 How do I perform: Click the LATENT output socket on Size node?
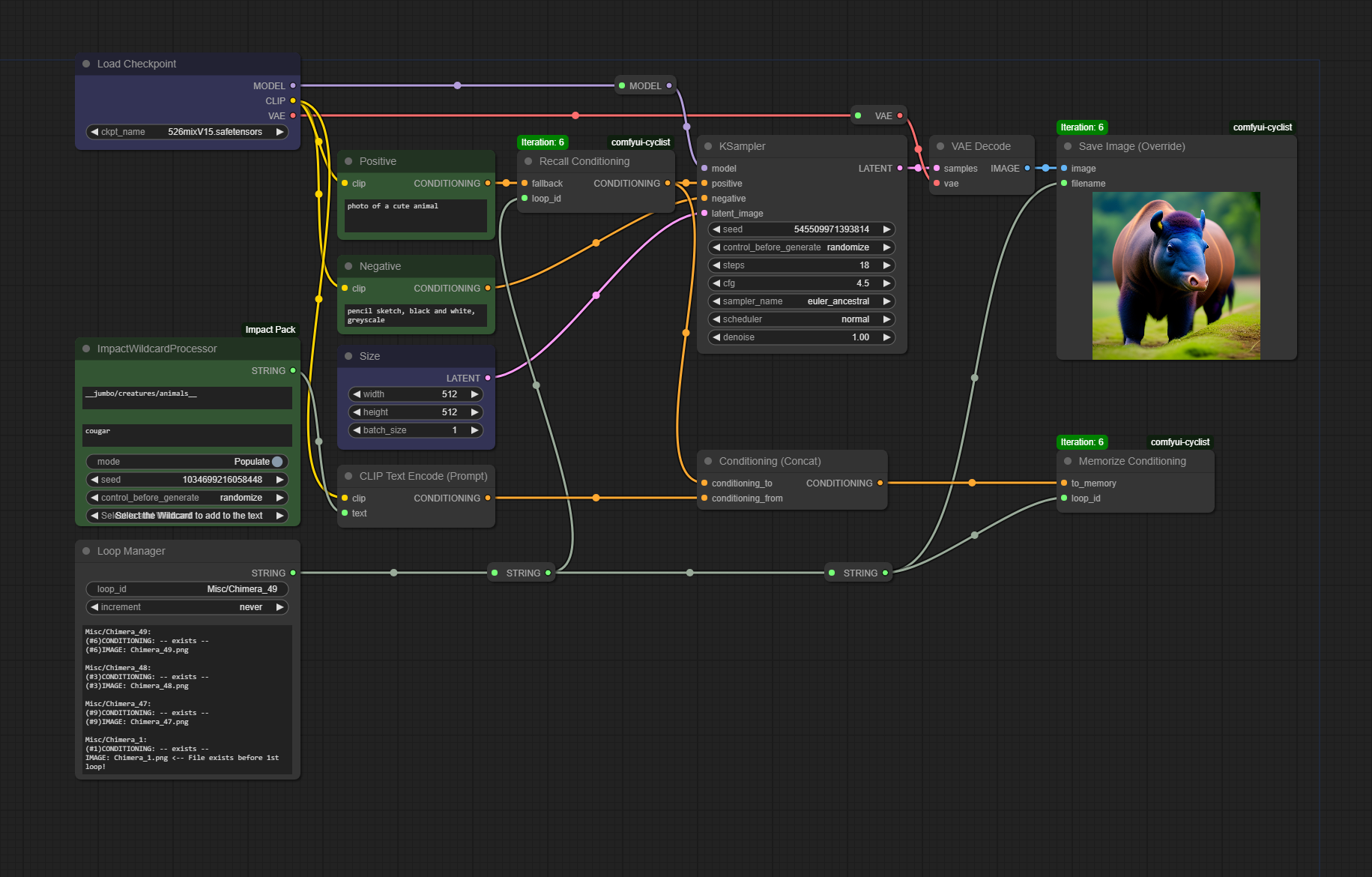(488, 379)
